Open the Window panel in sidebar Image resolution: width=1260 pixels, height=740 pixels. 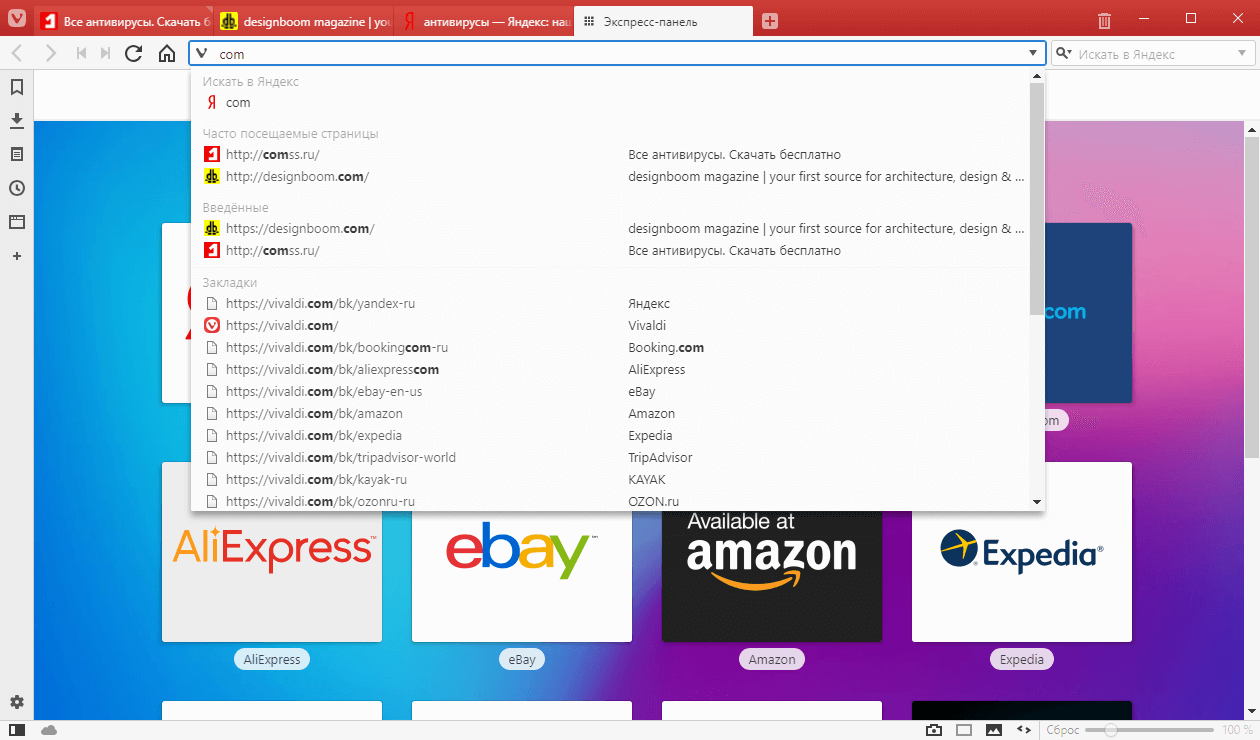tap(16, 222)
